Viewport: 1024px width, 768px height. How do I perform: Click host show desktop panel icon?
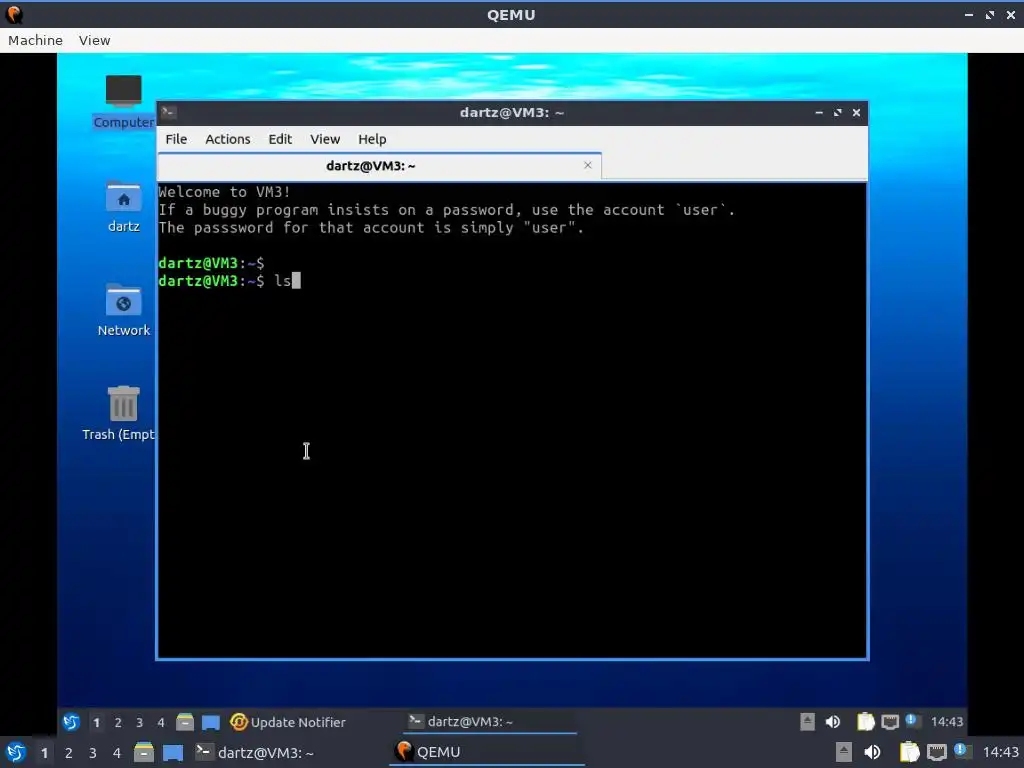click(x=173, y=753)
